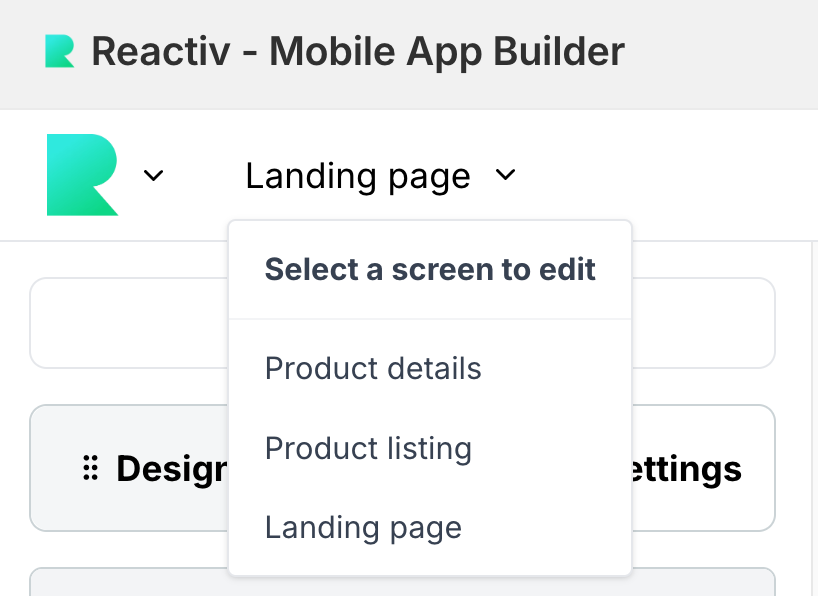Pick "Landing page" in the dropdown list
Screen dimensions: 818x596
click(363, 527)
